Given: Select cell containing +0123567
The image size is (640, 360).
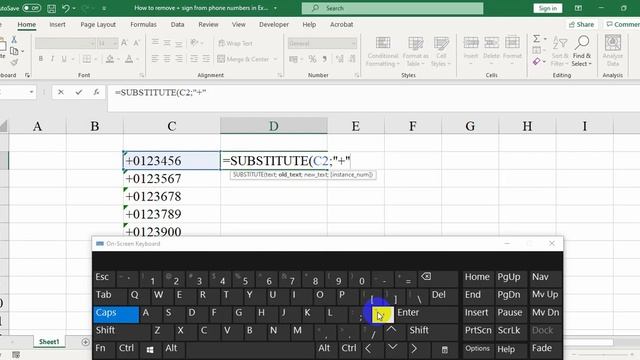Looking at the screenshot, I should click(171, 179).
